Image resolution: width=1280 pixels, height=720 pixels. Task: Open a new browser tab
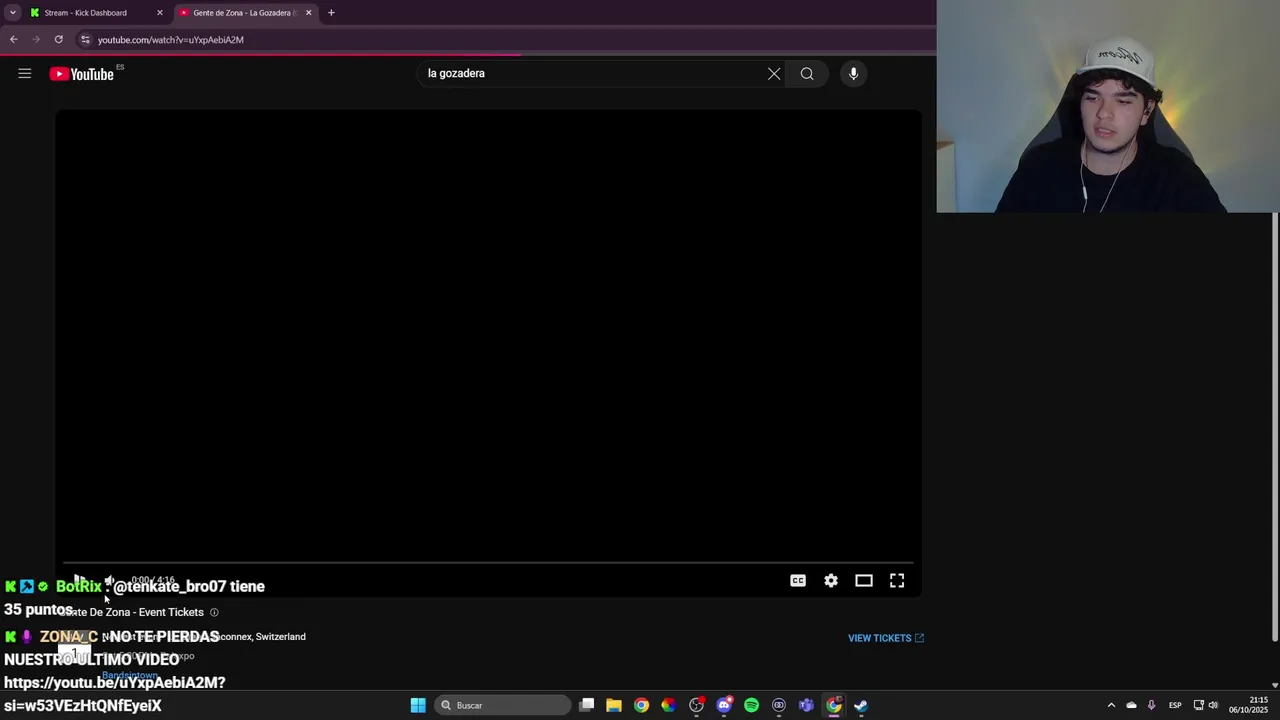(331, 13)
